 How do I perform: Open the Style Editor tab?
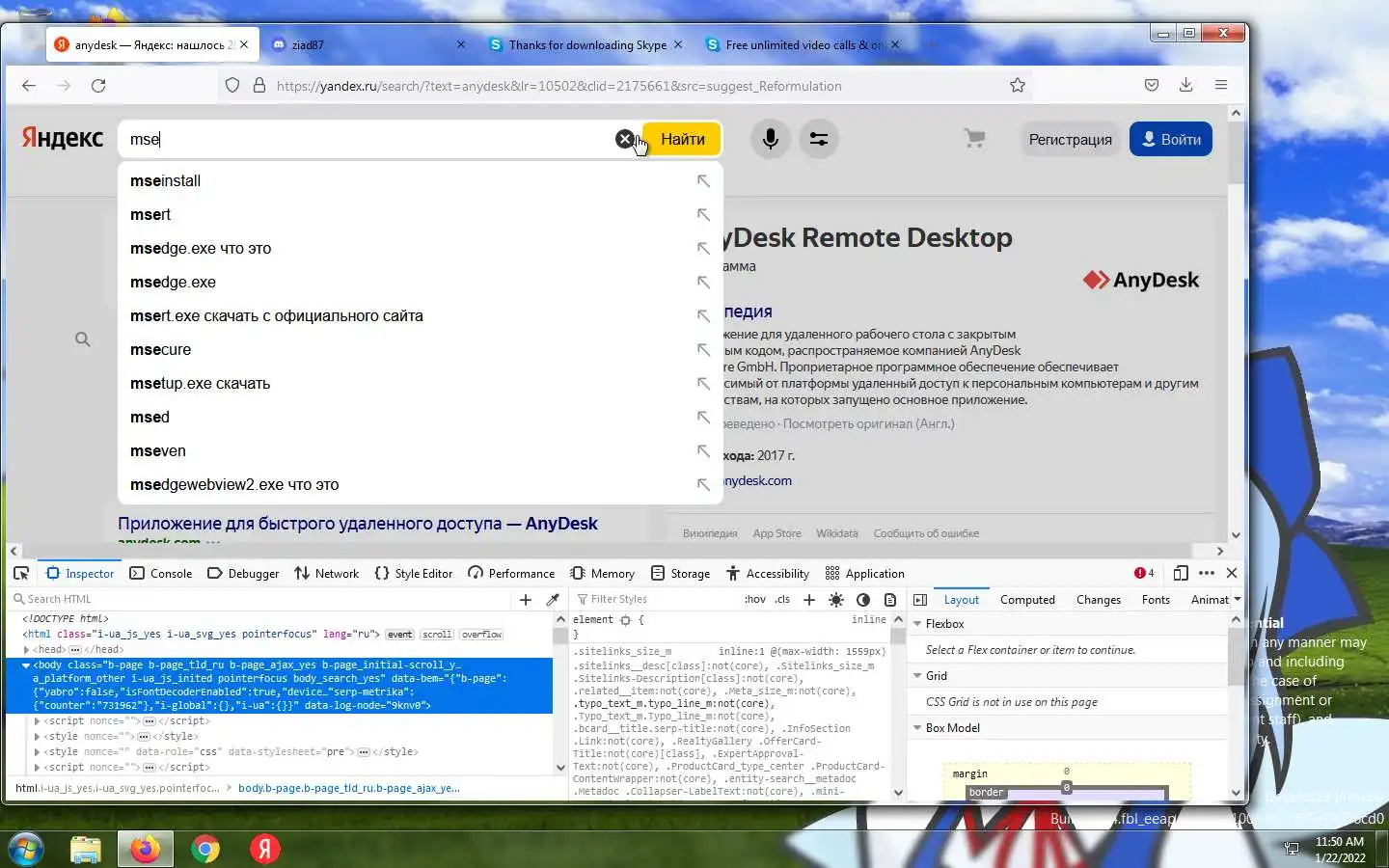click(x=414, y=573)
